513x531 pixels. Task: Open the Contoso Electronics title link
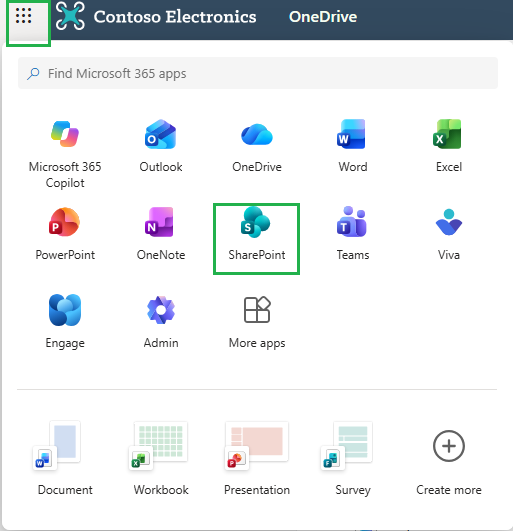tap(175, 17)
